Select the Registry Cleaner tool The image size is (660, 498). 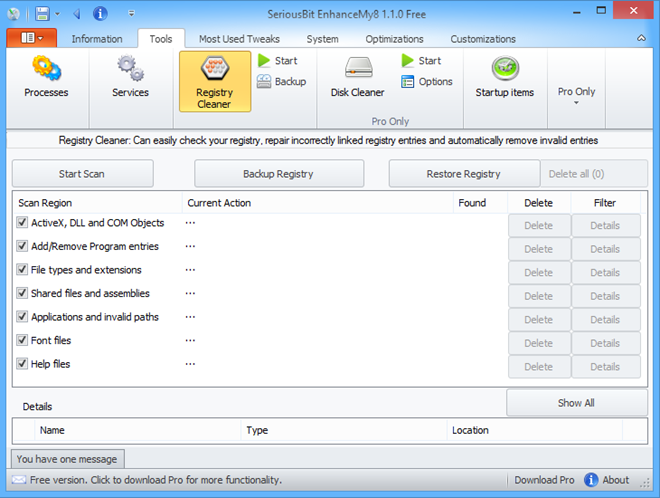point(215,82)
